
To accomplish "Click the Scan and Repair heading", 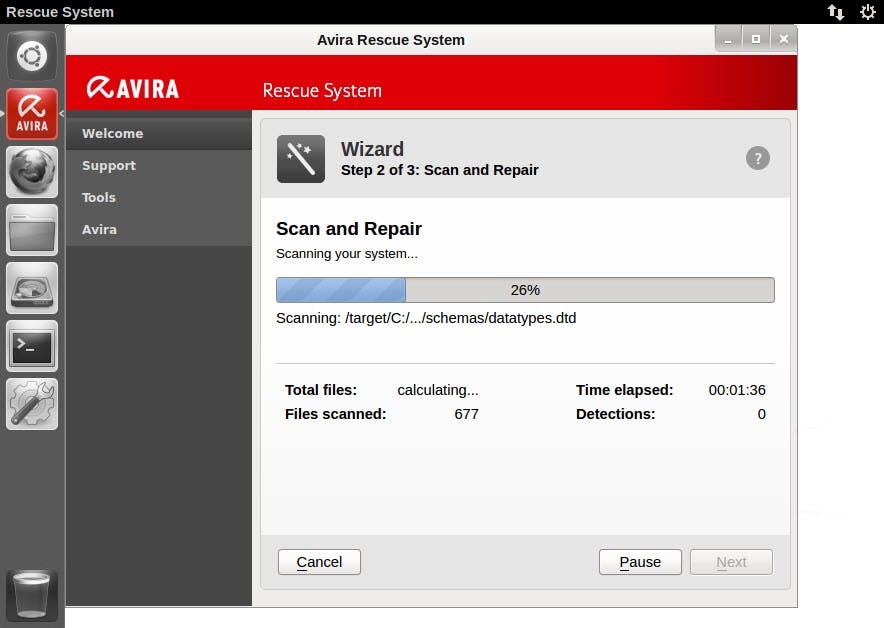I will (x=349, y=229).
